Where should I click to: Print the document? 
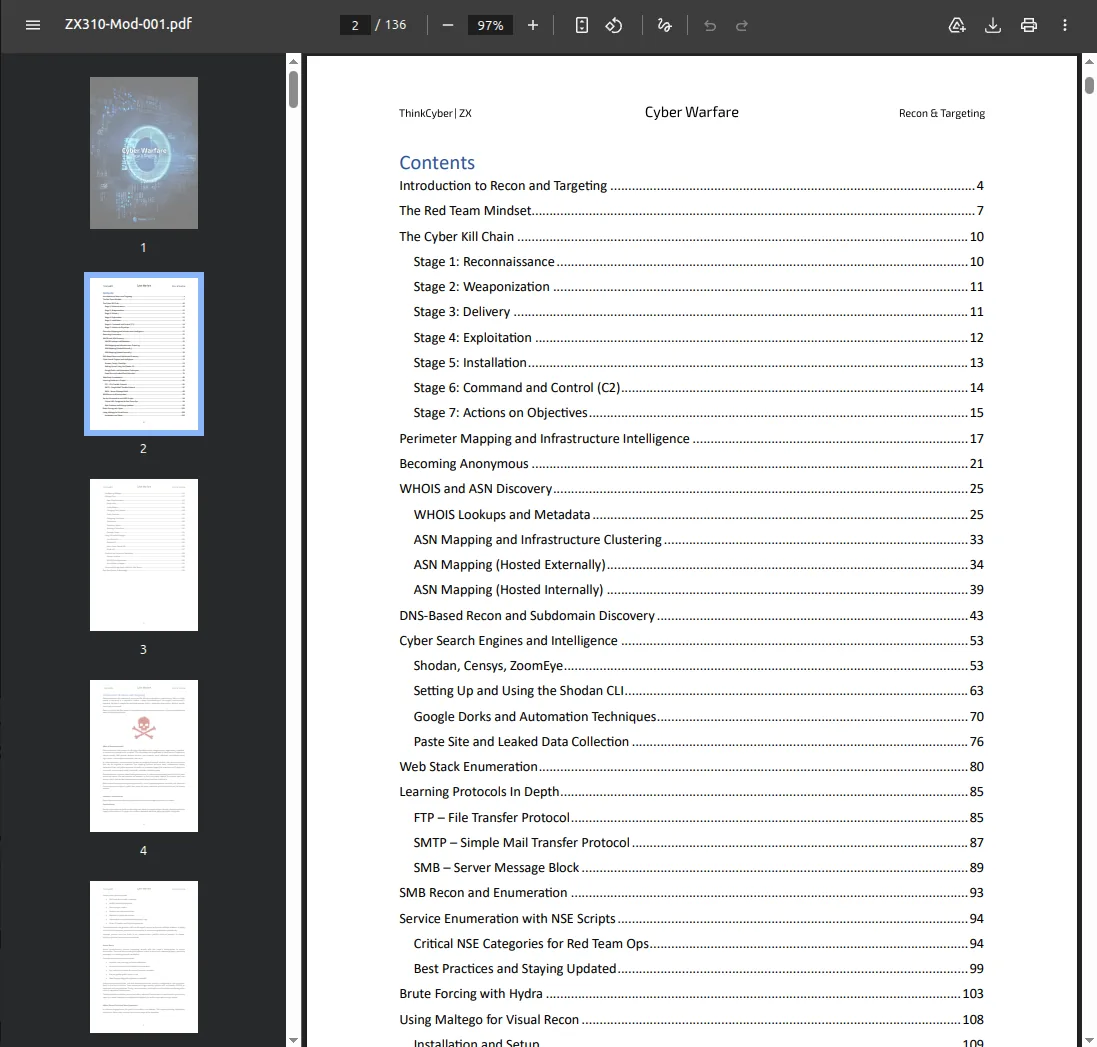[1028, 25]
